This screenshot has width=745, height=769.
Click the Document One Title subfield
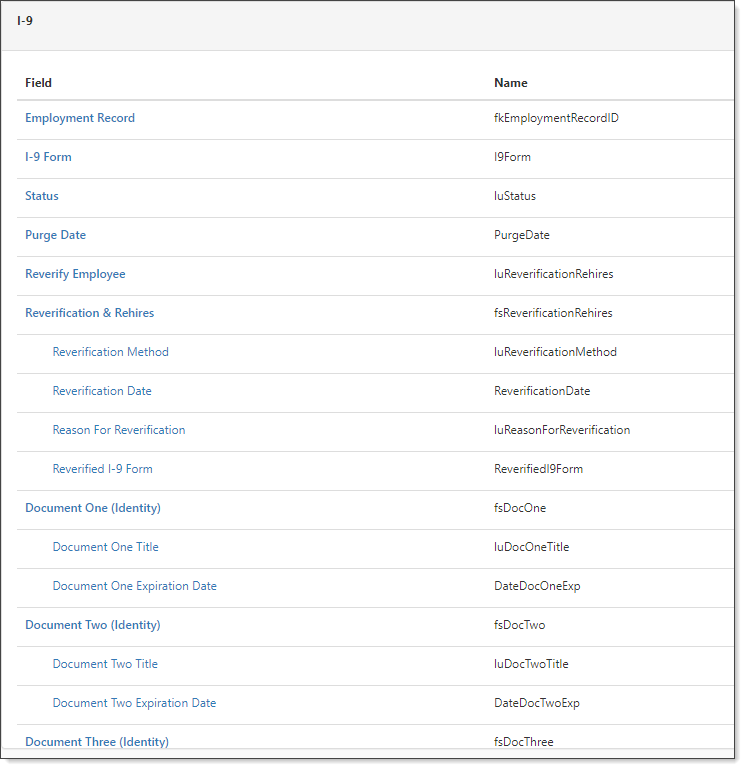(105, 547)
